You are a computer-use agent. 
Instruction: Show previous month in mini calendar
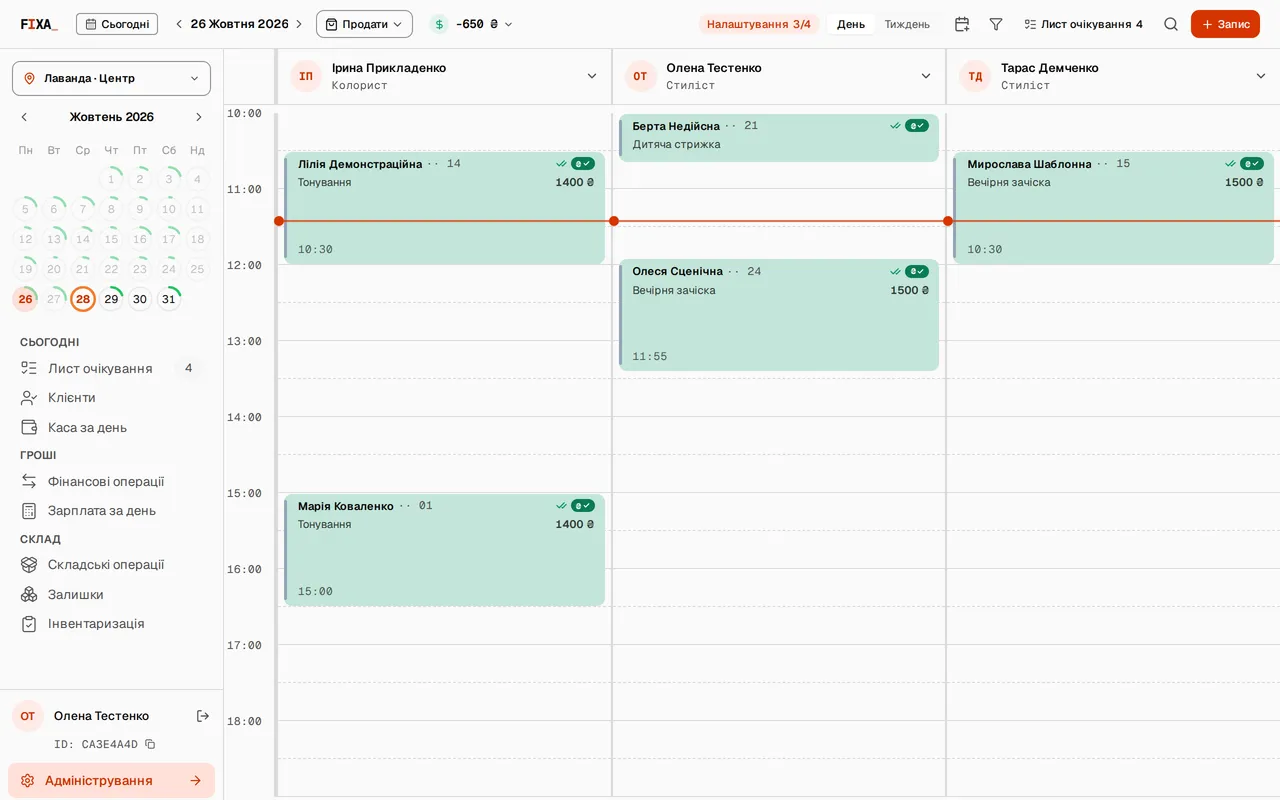coord(25,117)
